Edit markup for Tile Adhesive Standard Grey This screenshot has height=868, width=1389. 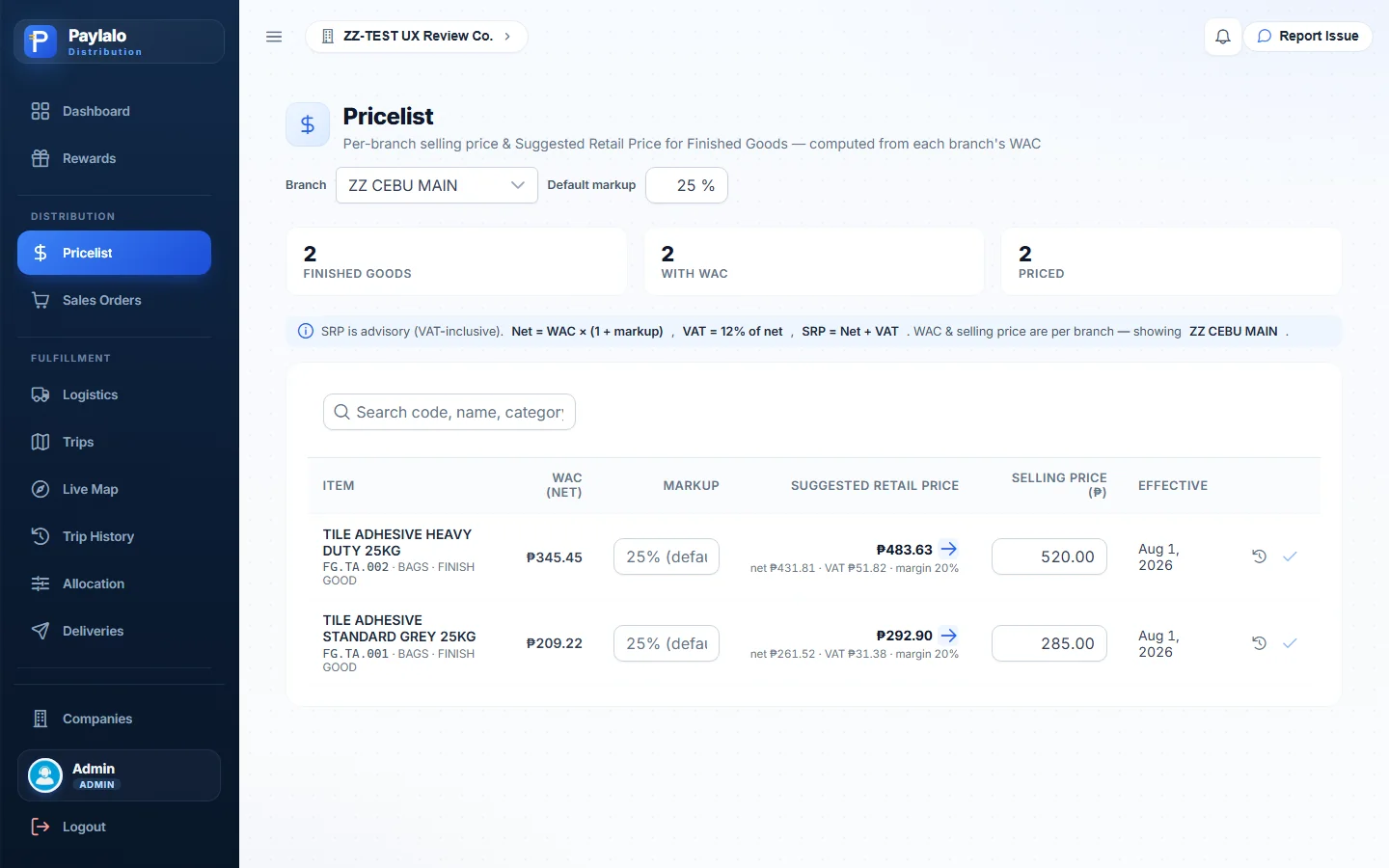[x=667, y=643]
